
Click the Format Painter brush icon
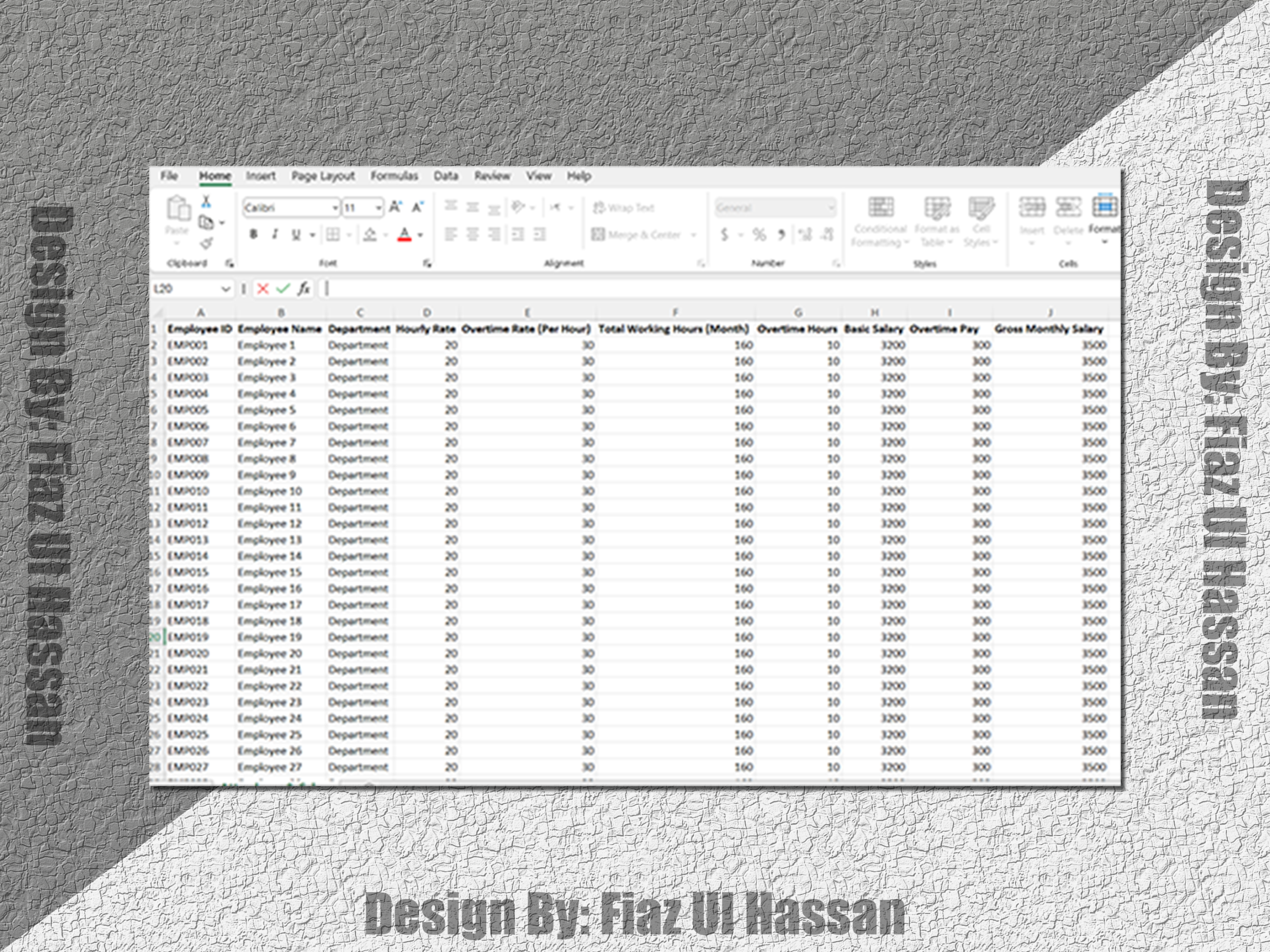[206, 244]
